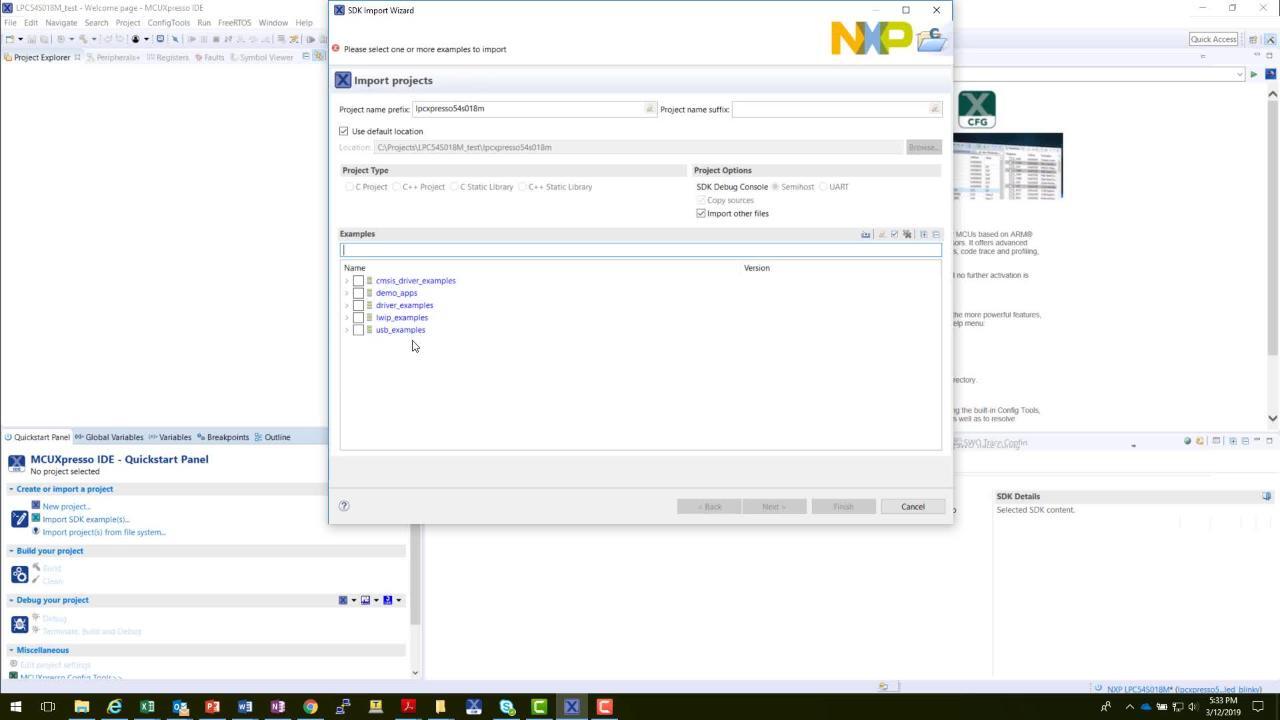Viewport: 1280px width, 720px height.
Task: Expand the cmsis_driver_examples tree node
Action: coord(347,281)
